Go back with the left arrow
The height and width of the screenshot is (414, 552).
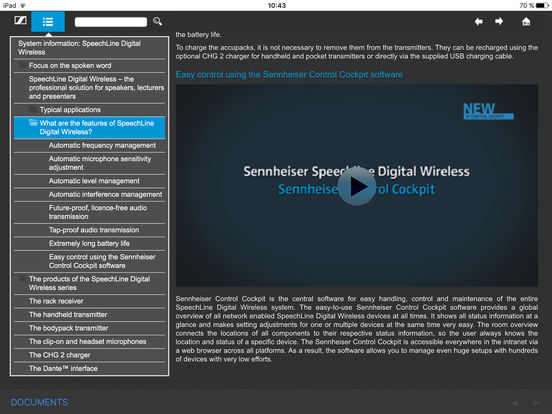click(x=478, y=21)
